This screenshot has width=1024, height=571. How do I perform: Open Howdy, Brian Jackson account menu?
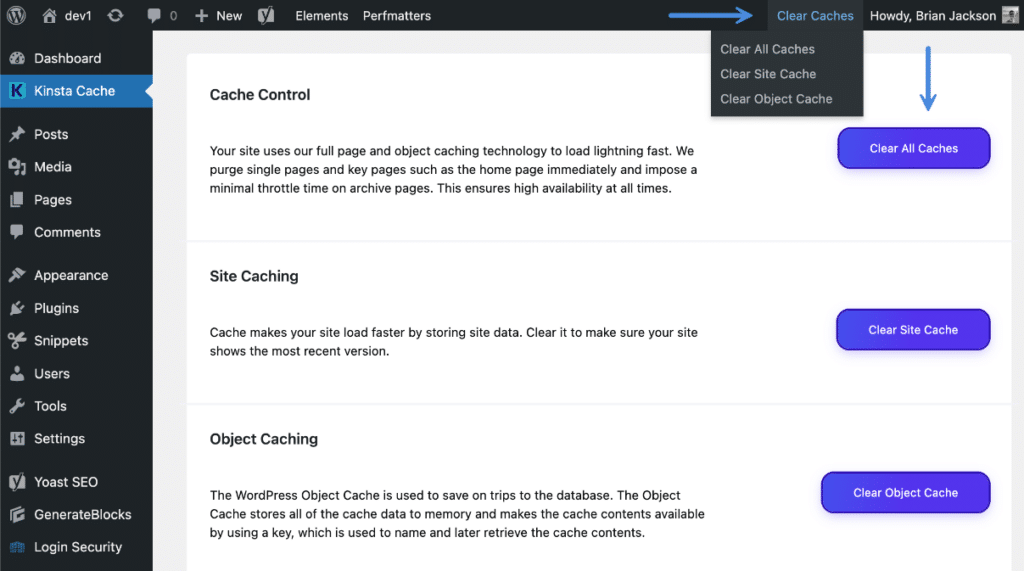[933, 16]
